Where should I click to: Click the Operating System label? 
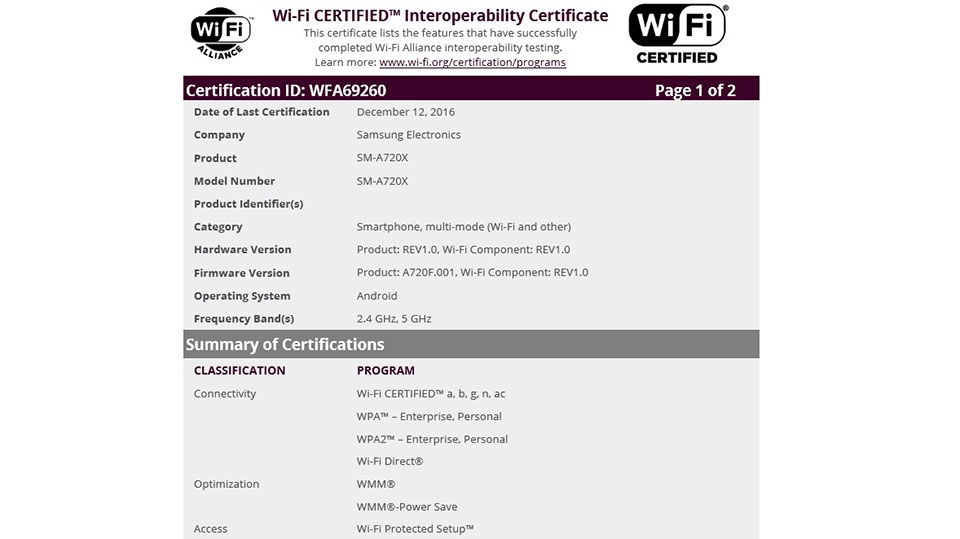[x=242, y=296]
